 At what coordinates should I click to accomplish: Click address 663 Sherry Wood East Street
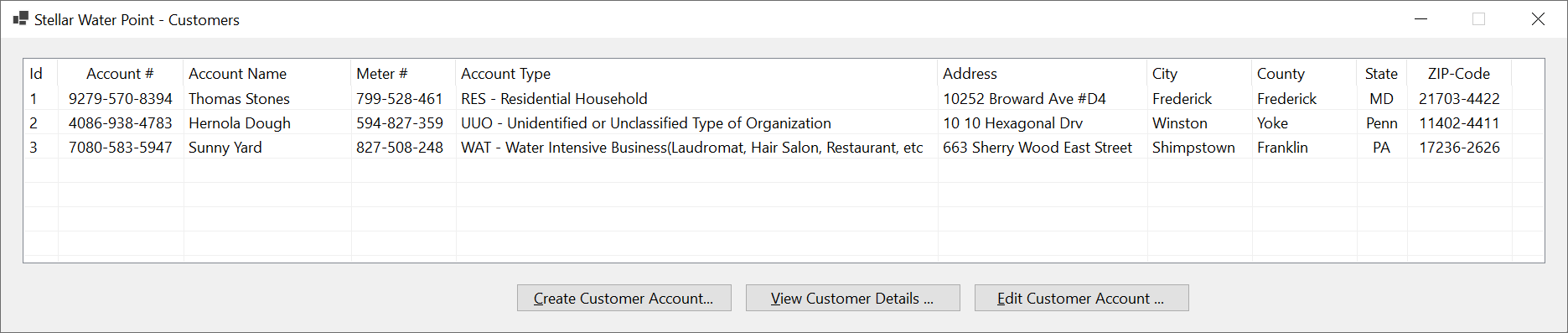pos(1038,147)
